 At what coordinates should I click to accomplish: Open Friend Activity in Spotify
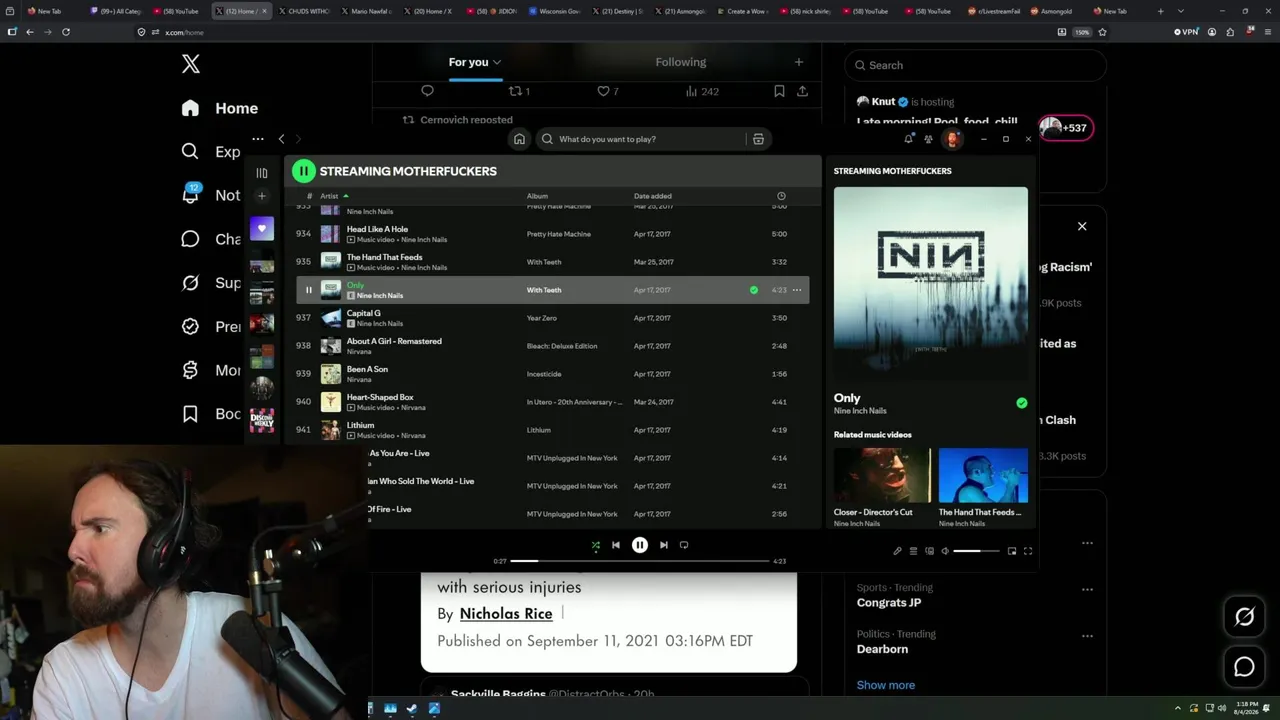coord(928,139)
